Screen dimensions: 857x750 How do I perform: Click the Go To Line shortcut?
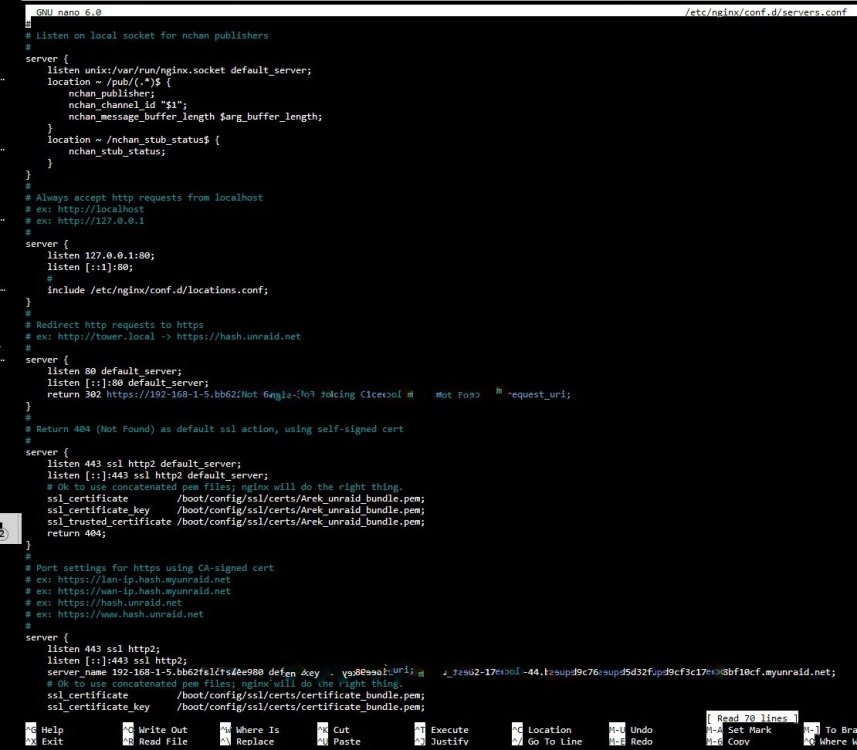click(x=547, y=742)
